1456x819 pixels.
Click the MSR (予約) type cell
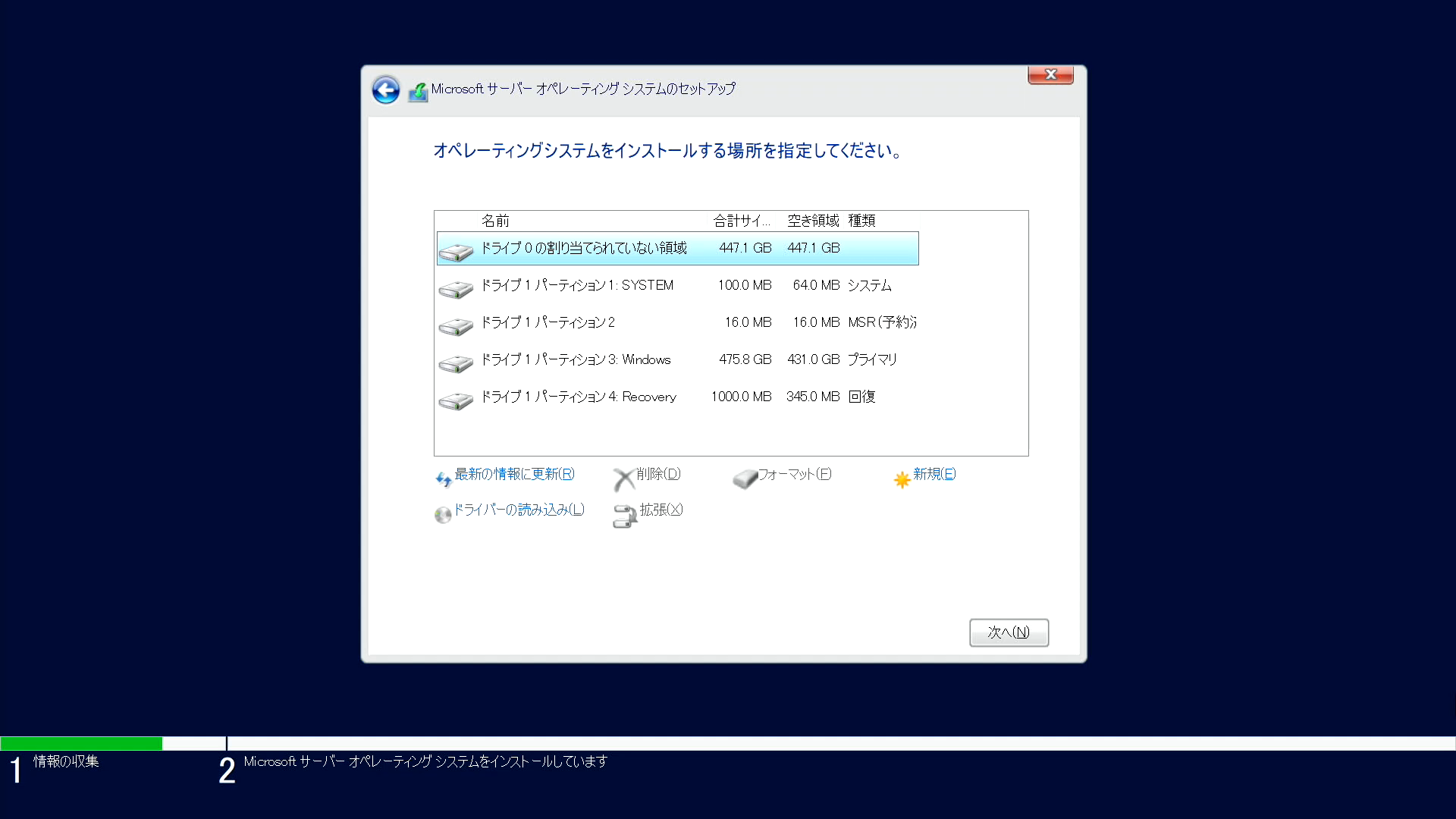click(x=883, y=322)
